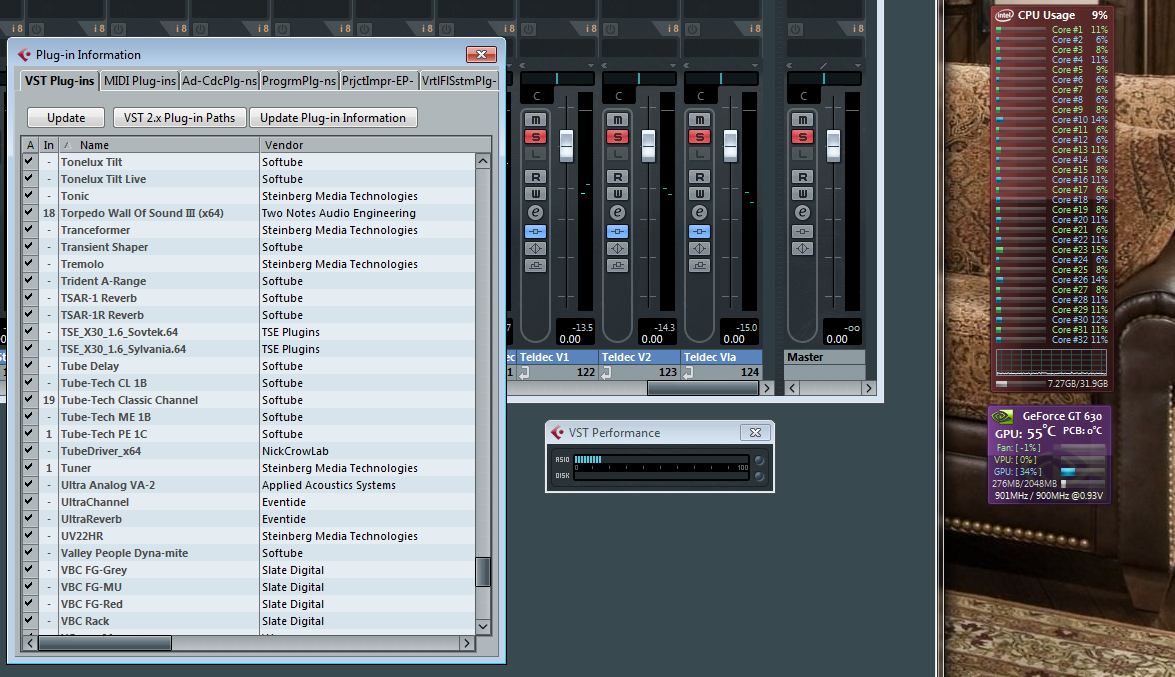Screen dimensions: 1175x677
Task: Click the Teldec V1 volume fader handle
Action: pyautogui.click(x=567, y=145)
